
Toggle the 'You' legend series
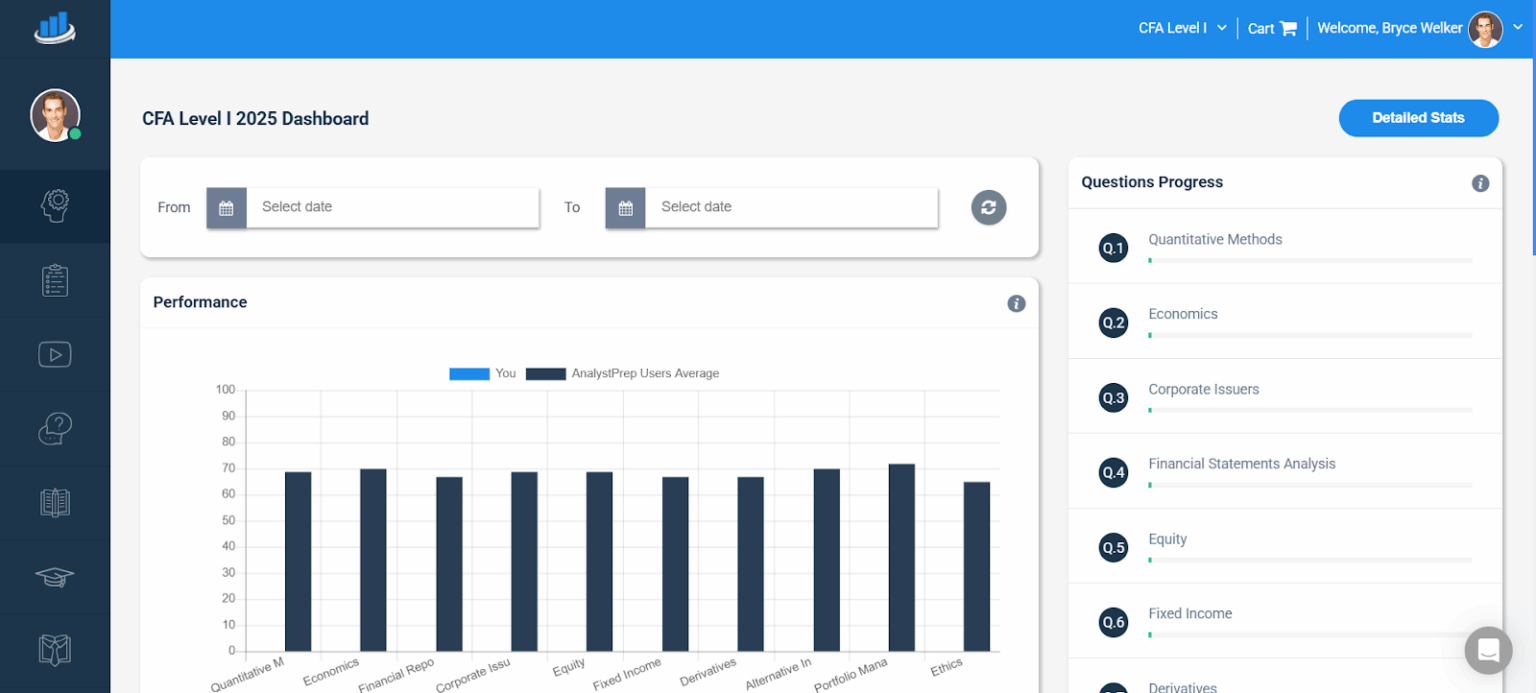483,373
